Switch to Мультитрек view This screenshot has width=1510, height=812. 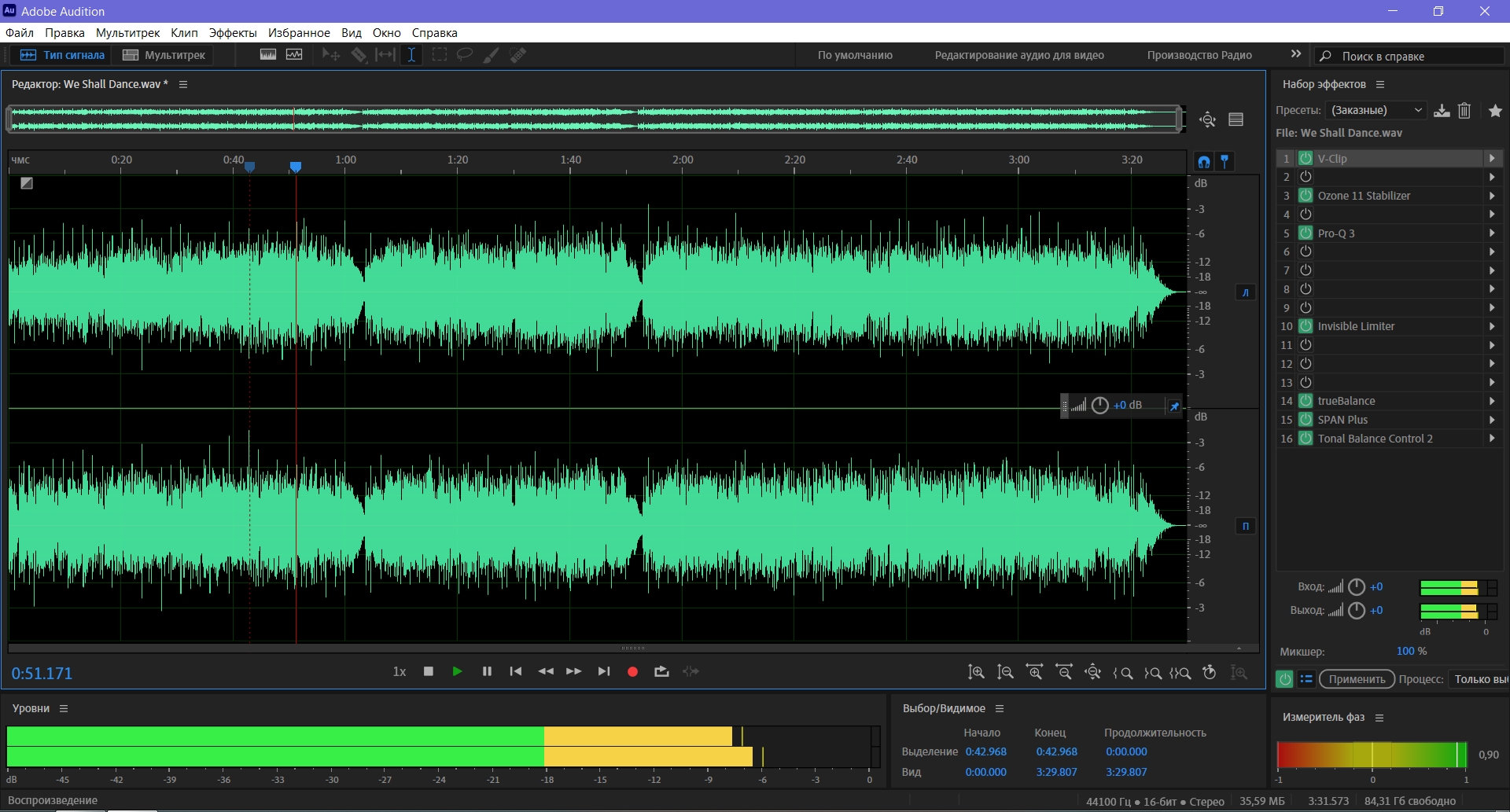[164, 55]
